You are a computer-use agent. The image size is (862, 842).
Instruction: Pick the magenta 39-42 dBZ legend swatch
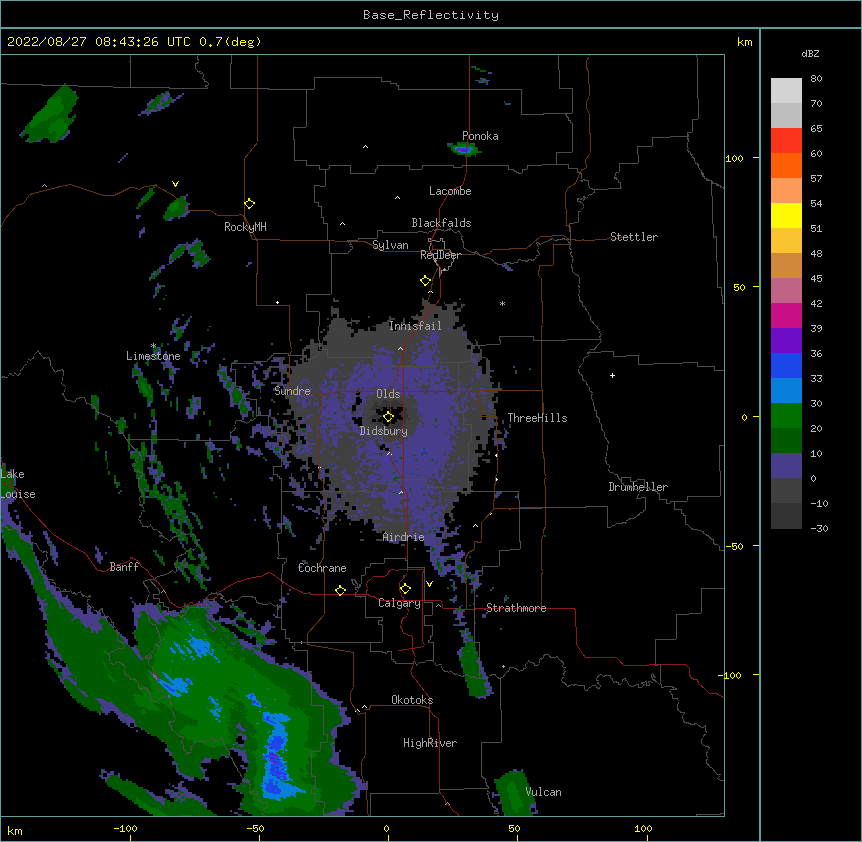786,315
